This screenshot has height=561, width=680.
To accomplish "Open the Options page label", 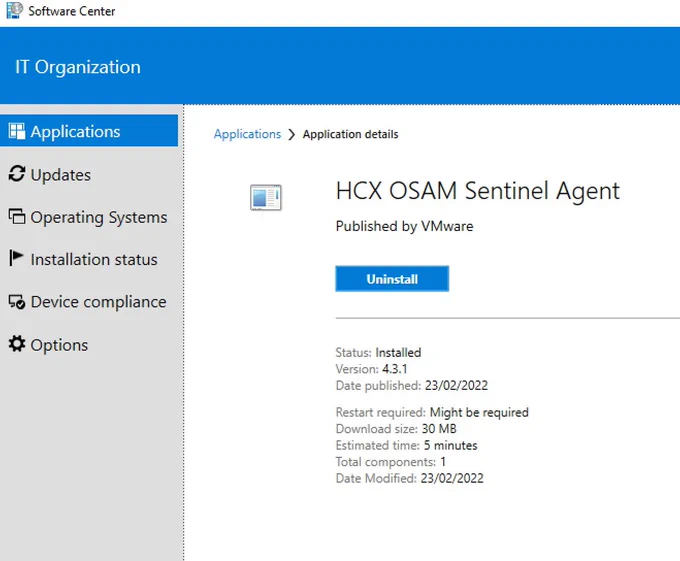I will click(x=59, y=345).
